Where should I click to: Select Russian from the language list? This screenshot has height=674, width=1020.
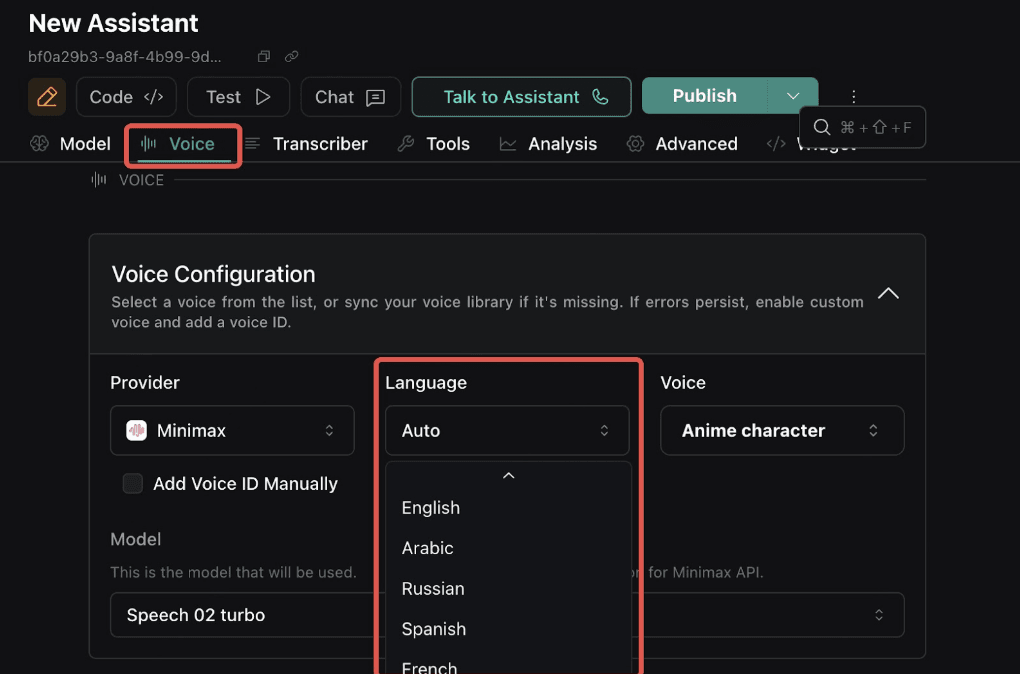coord(433,589)
